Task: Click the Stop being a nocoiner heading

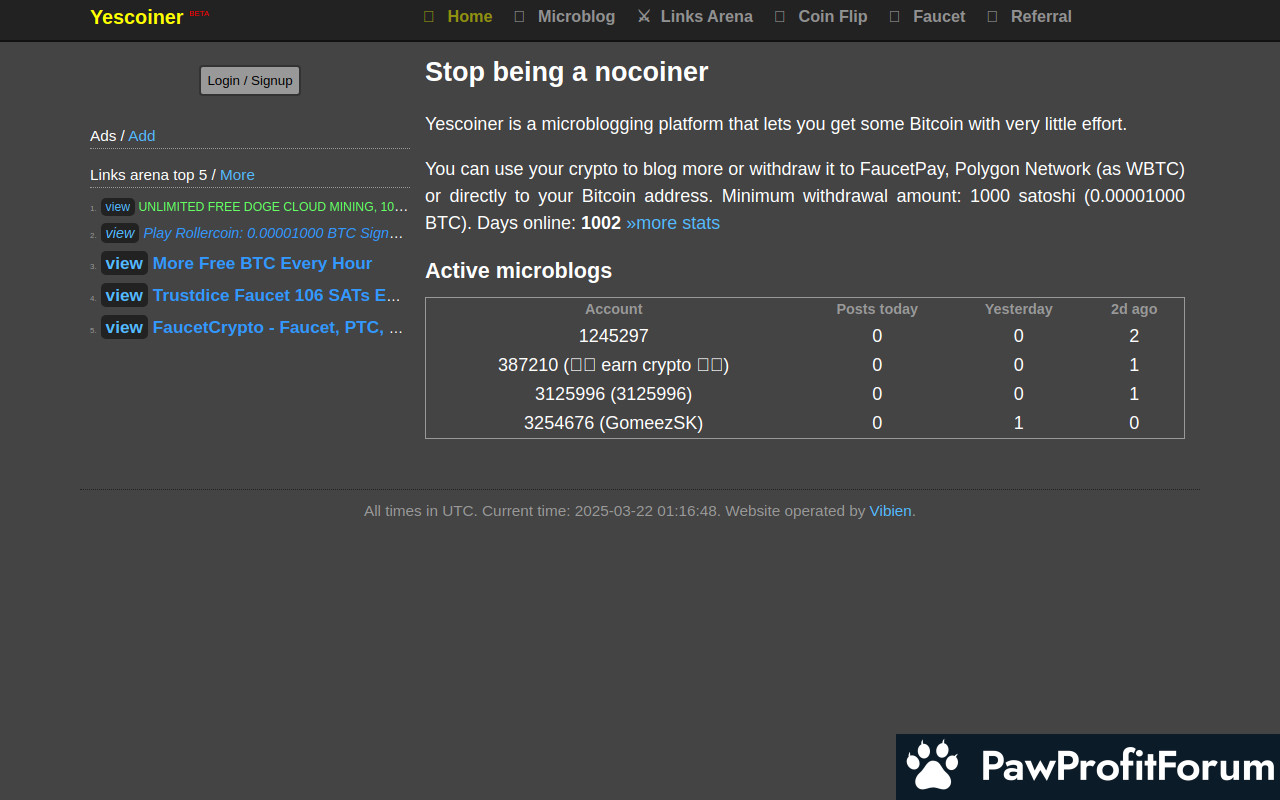Action: [566, 72]
